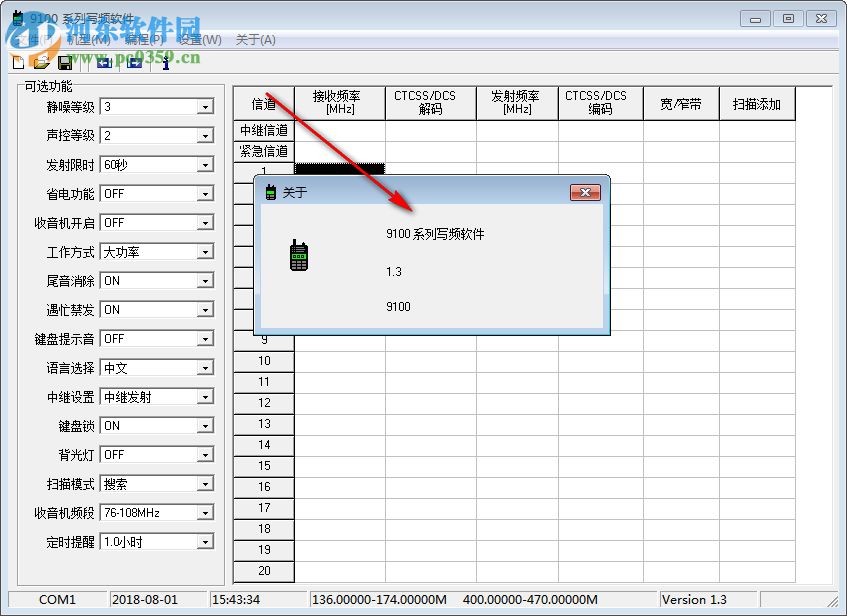Open the 编程(P) menu
Image resolution: width=847 pixels, height=616 pixels.
coord(144,39)
